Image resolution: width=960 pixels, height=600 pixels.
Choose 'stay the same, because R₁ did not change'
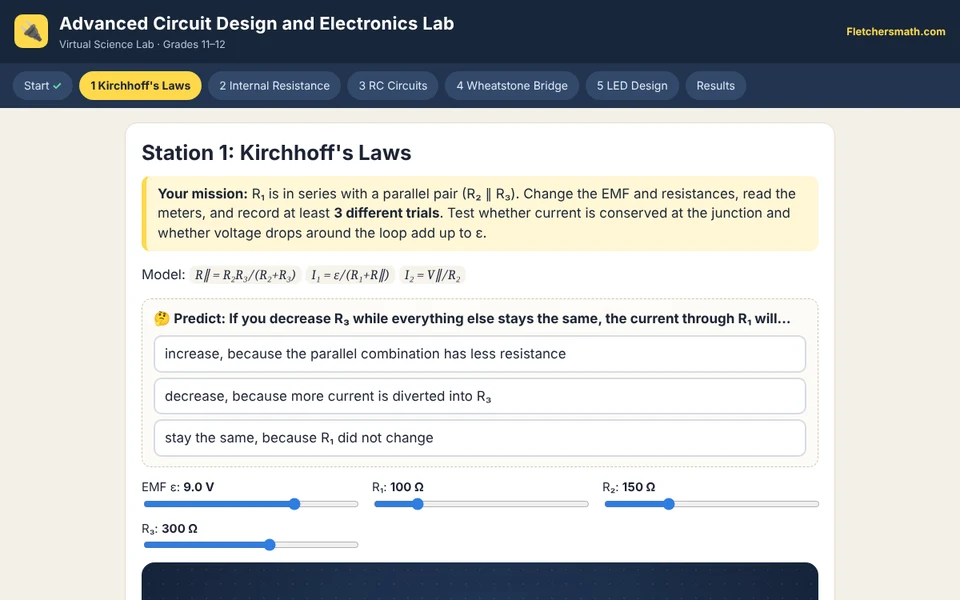coord(479,438)
